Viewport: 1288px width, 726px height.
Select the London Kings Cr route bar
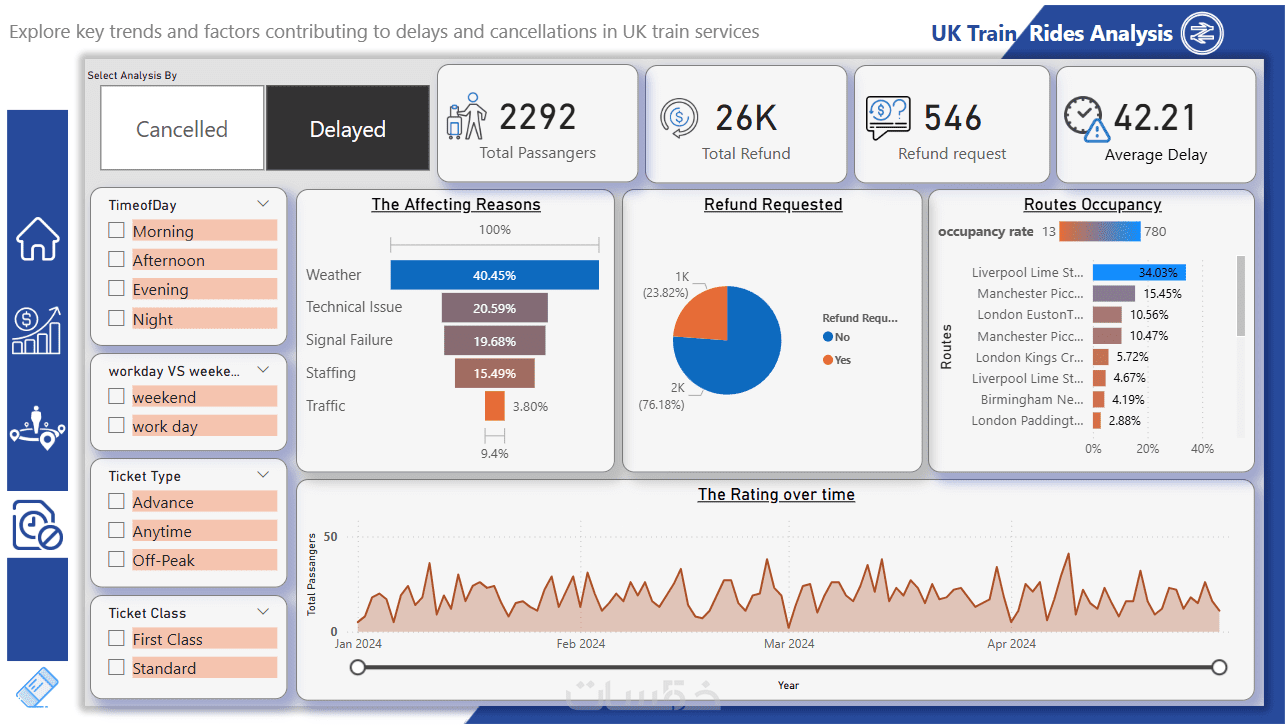tap(1100, 356)
